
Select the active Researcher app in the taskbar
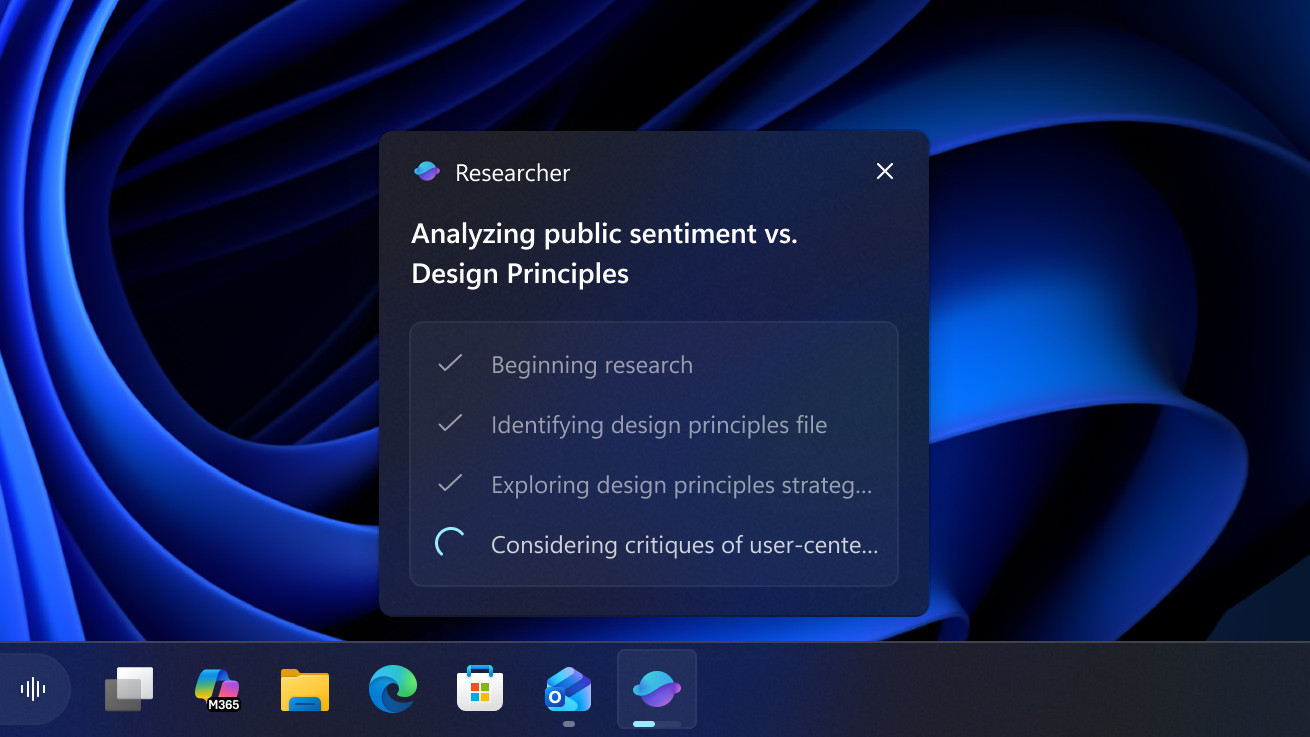[656, 689]
